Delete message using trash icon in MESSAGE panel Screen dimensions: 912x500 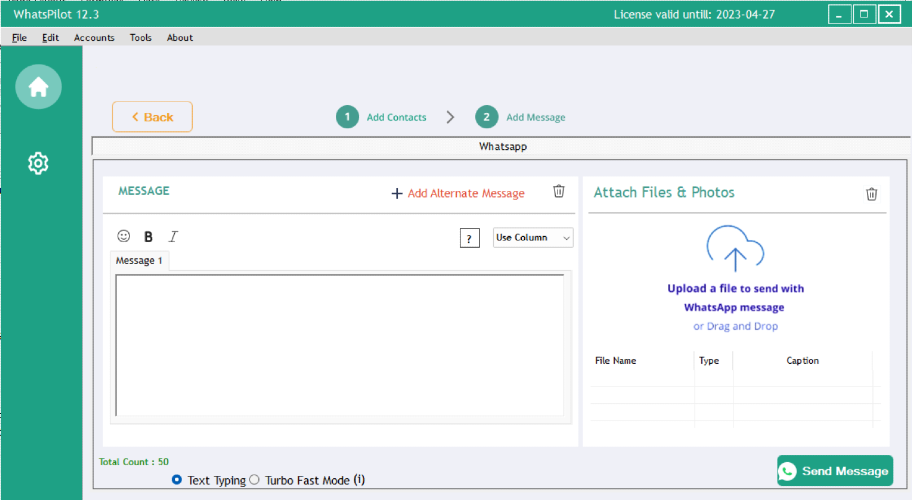558,191
